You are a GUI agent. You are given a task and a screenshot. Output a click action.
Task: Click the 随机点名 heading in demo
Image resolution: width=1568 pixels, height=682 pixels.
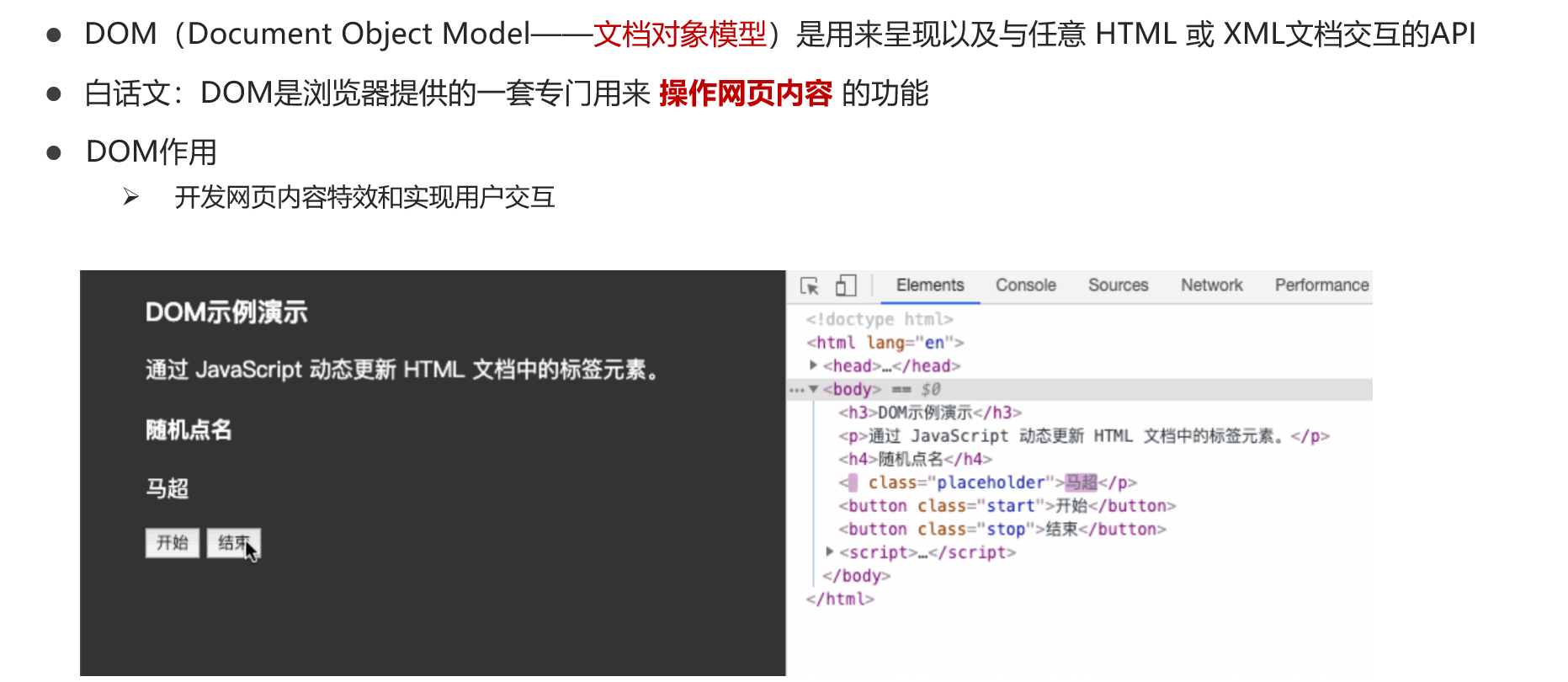189,430
